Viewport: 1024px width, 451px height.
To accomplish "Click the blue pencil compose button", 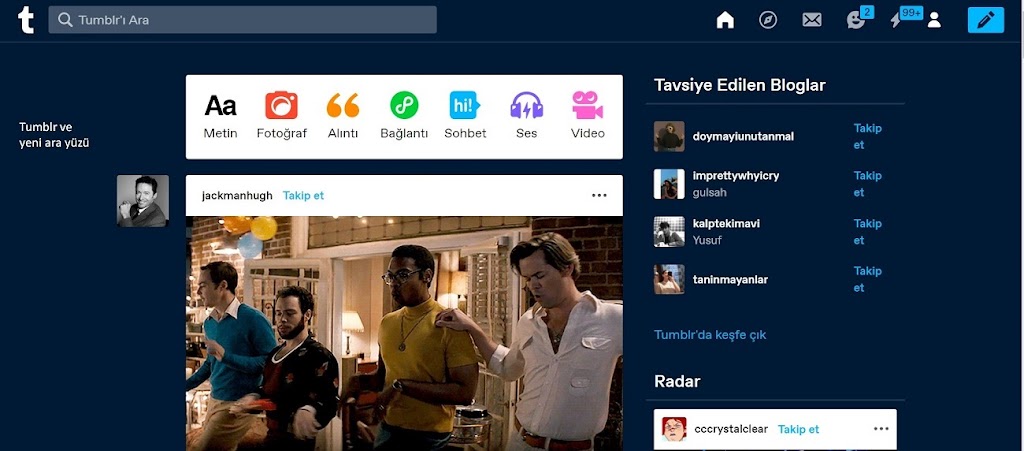I will click(x=985, y=20).
